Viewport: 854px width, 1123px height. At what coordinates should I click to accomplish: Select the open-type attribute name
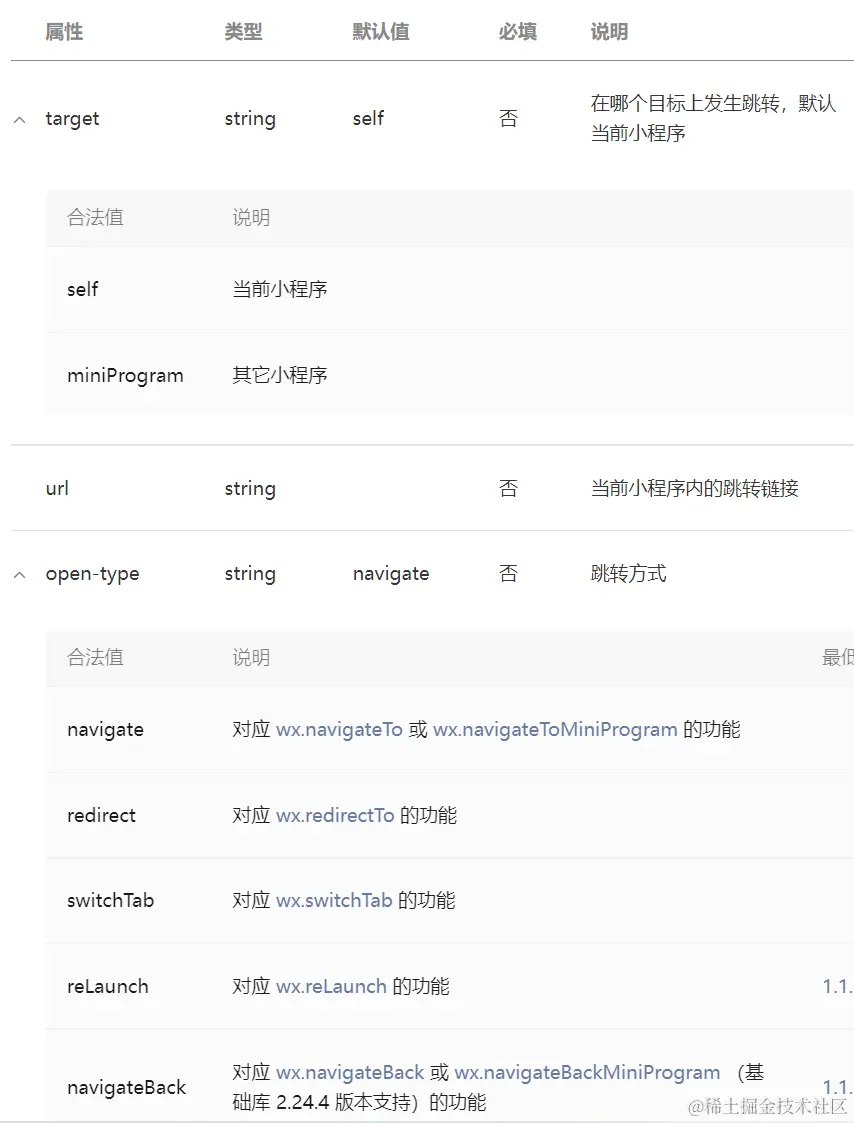92,574
